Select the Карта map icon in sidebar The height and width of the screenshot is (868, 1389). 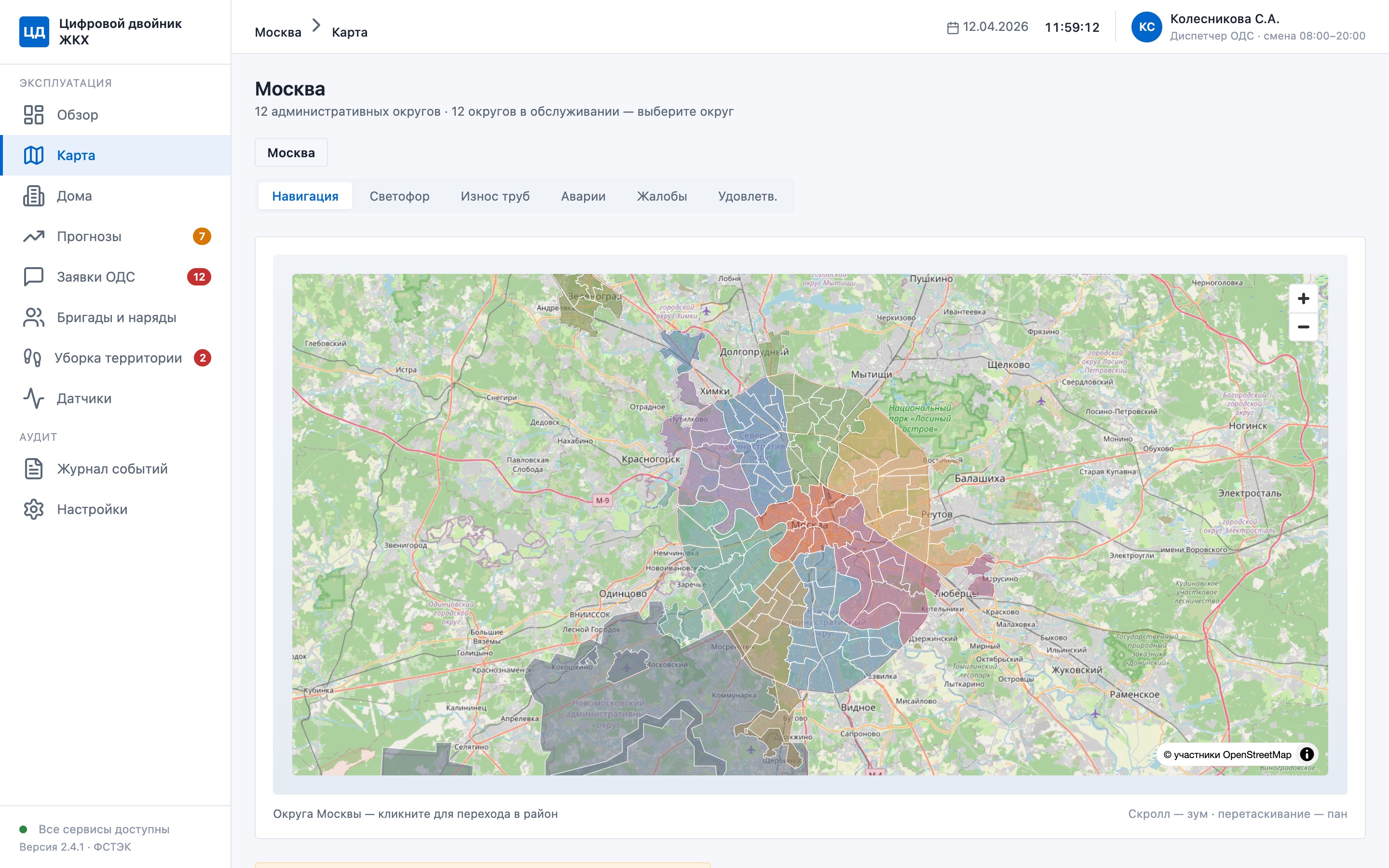pos(34,155)
